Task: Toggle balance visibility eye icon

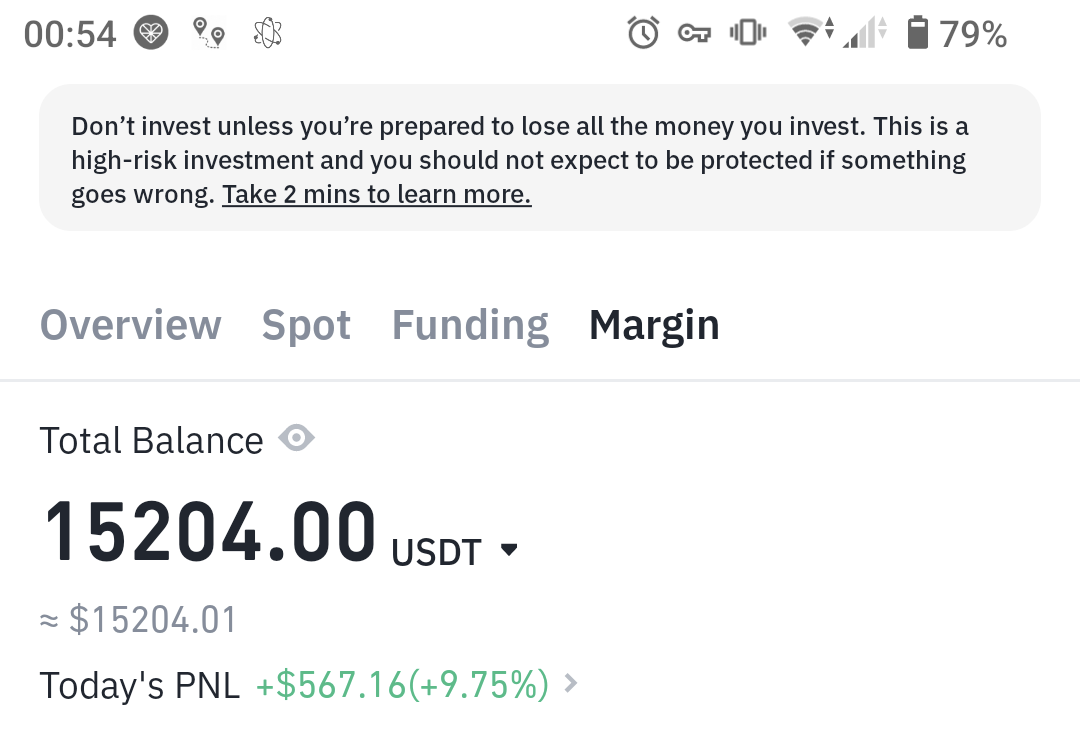Action: [297, 438]
